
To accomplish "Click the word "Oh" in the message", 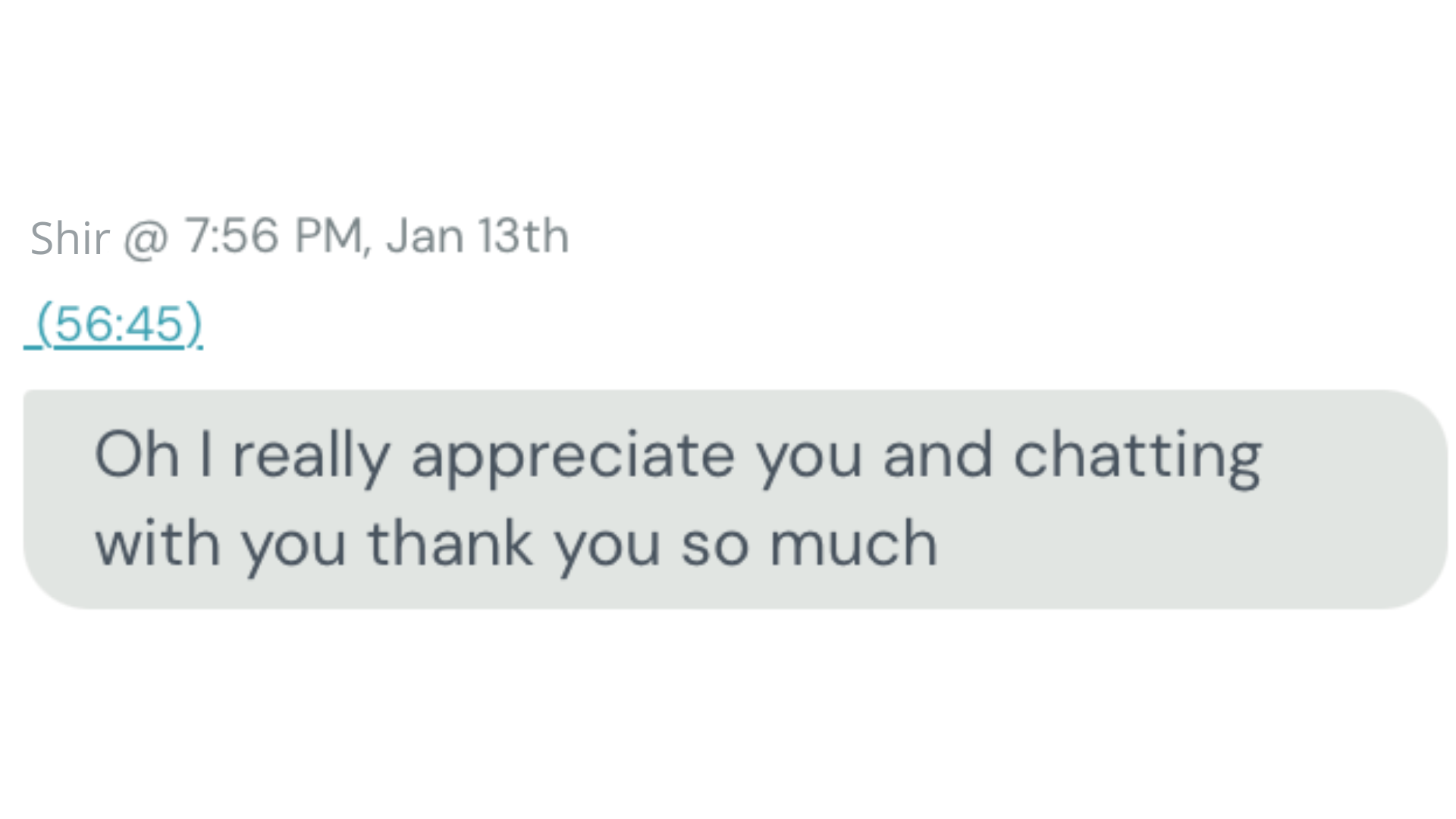I will coord(136,456).
